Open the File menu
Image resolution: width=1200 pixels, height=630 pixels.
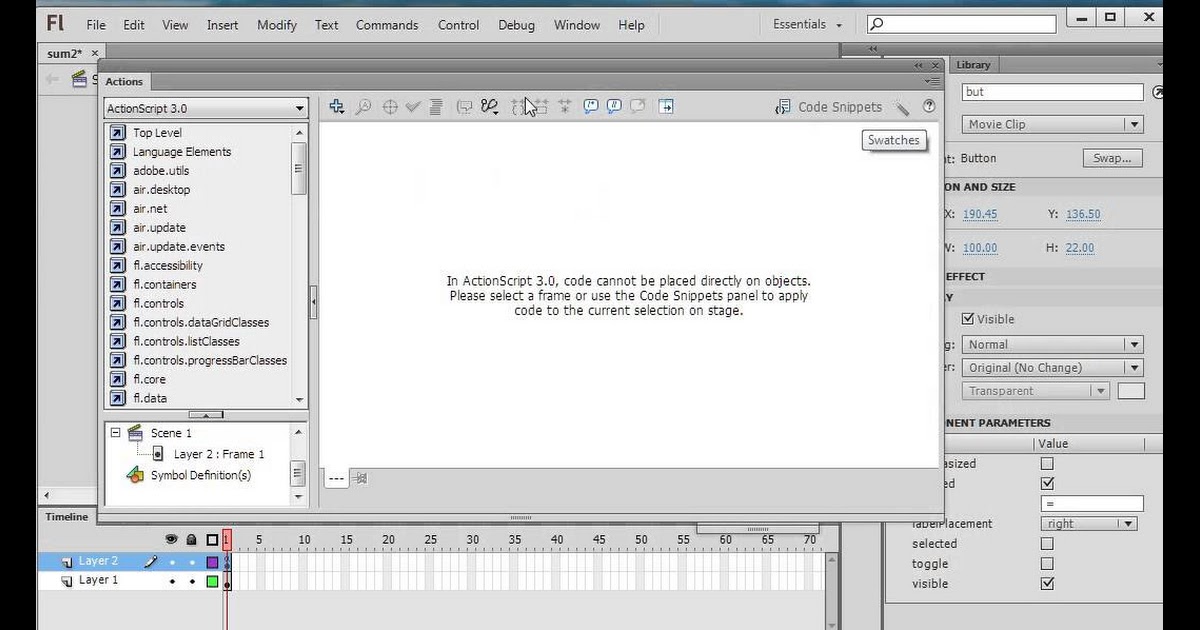[96, 25]
